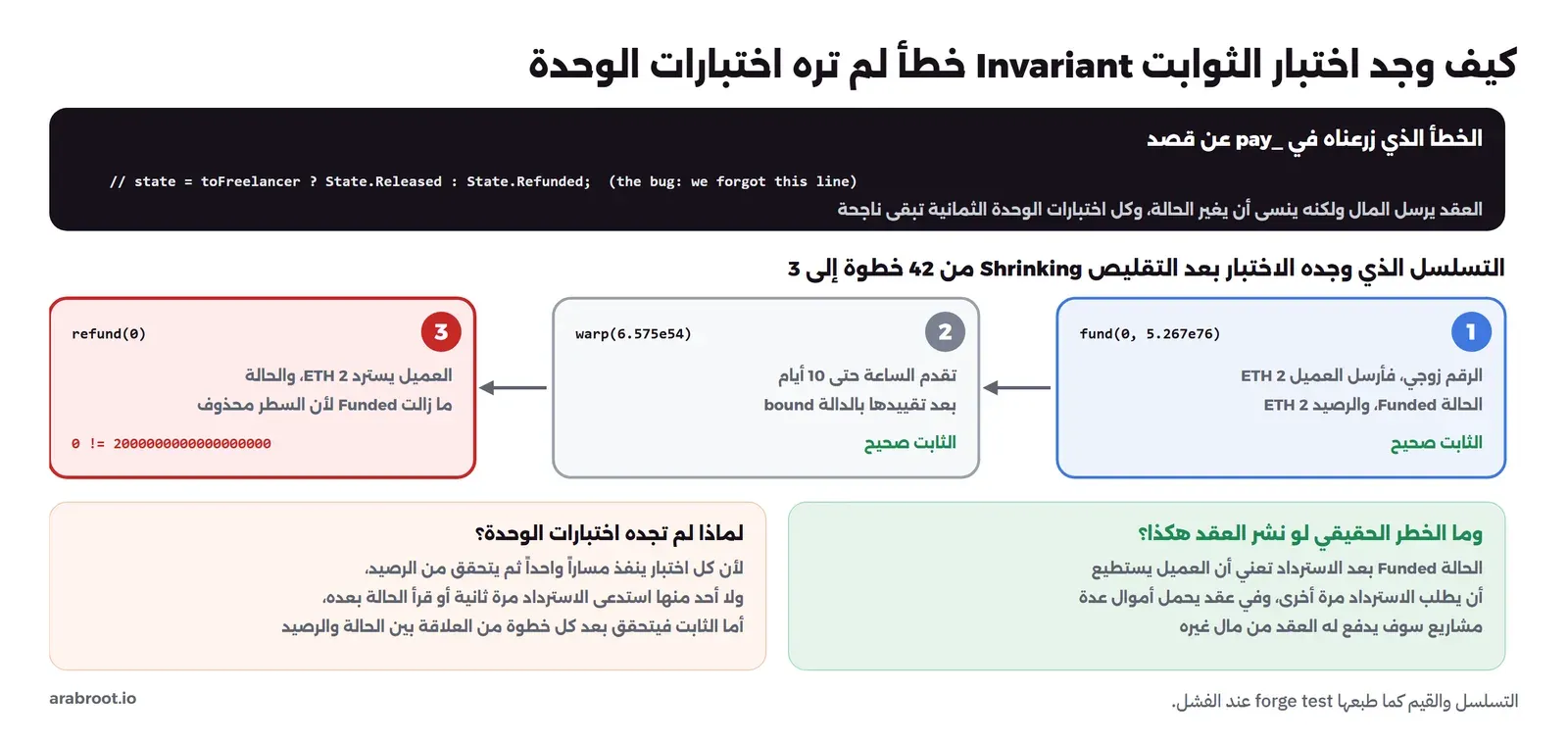Select the line "مشاريع سوف يدفع له العقد من مال غيره"

tap(1331, 626)
